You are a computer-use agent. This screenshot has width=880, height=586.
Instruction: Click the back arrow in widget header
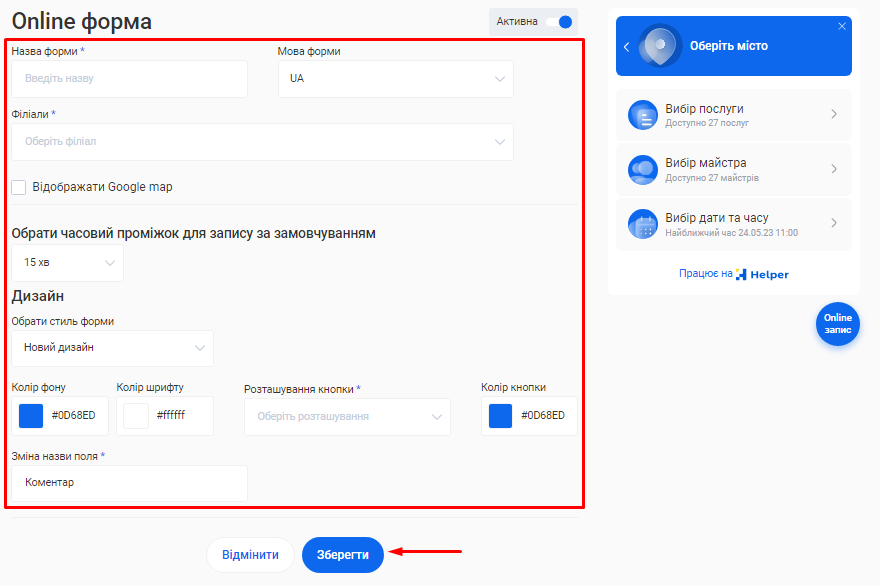[627, 47]
